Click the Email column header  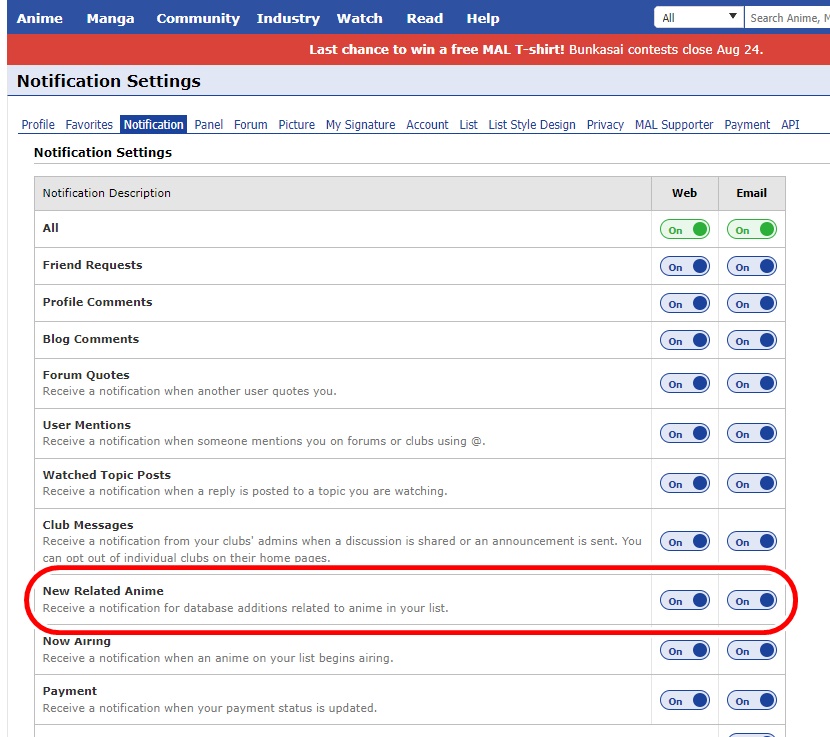tap(751, 193)
